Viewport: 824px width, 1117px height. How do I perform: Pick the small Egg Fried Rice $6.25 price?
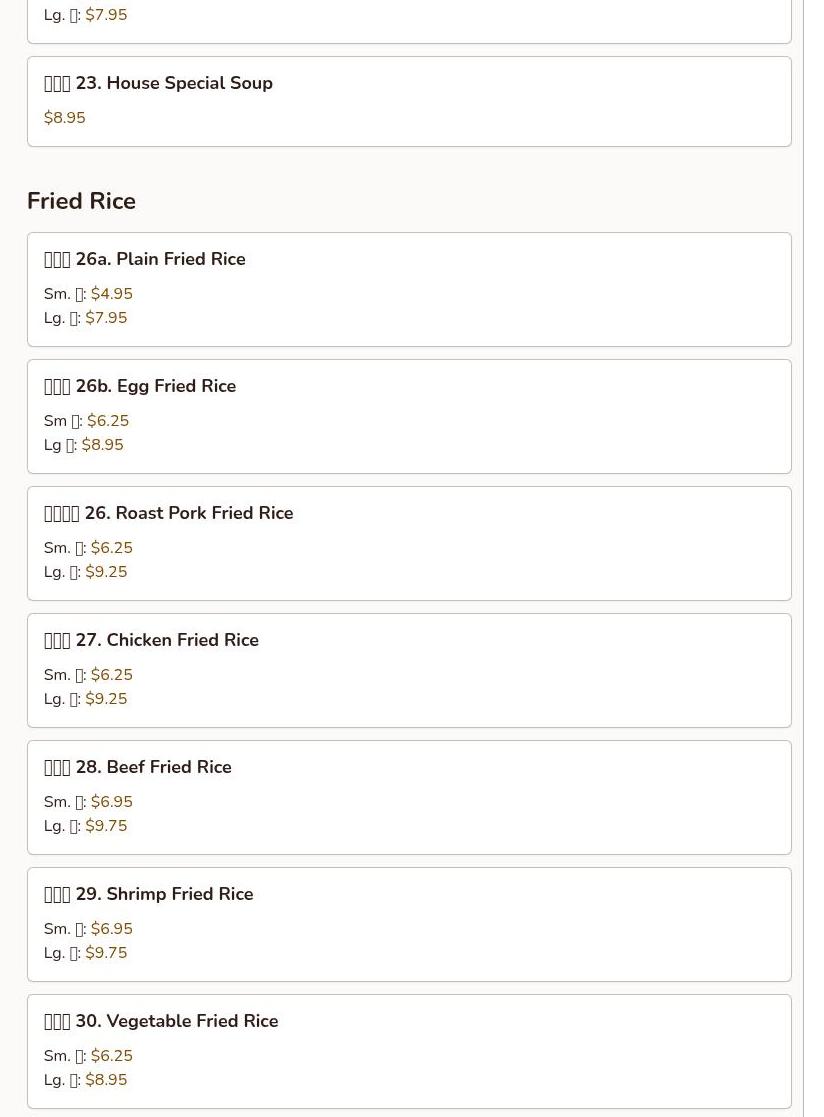tap(108, 421)
